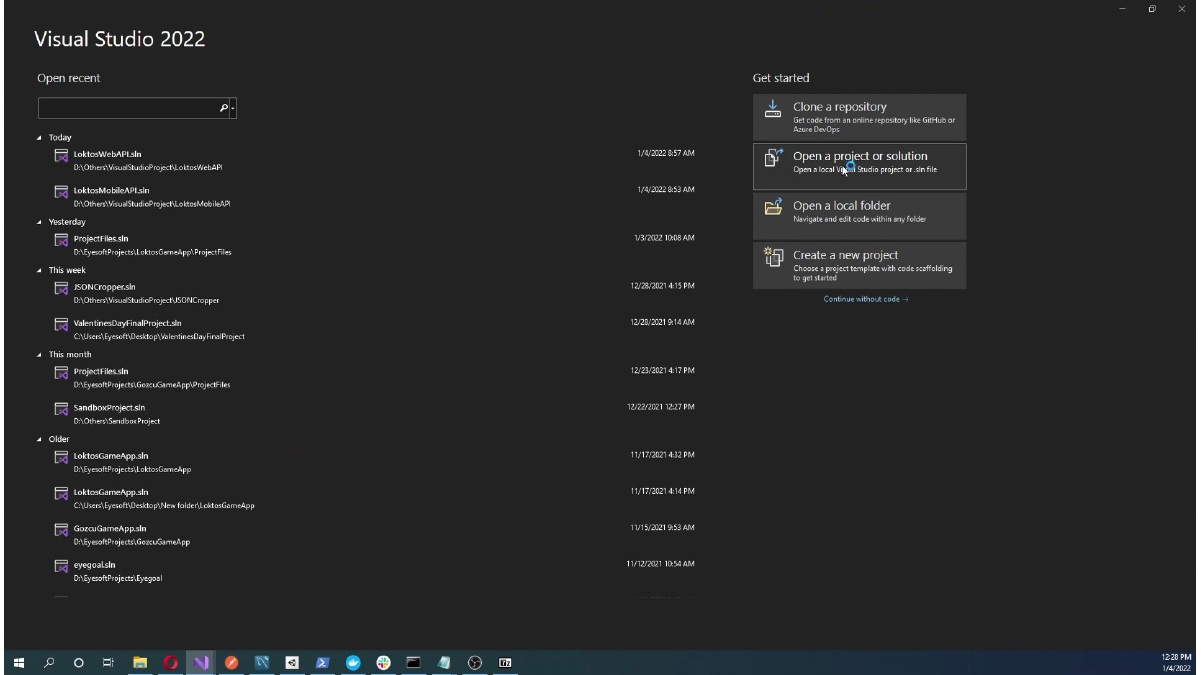Open Postman from the taskbar
Viewport: 1201px width, 675px height.
[x=231, y=662]
